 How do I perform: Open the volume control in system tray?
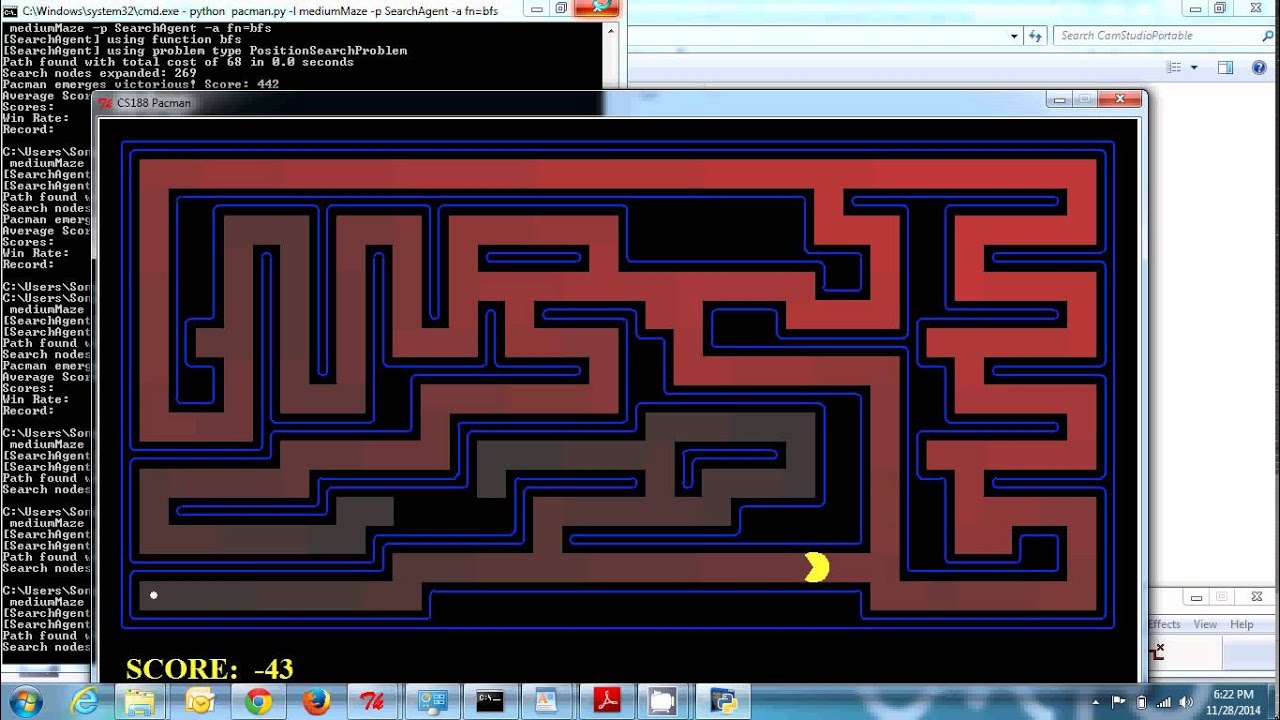pyautogui.click(x=1186, y=702)
